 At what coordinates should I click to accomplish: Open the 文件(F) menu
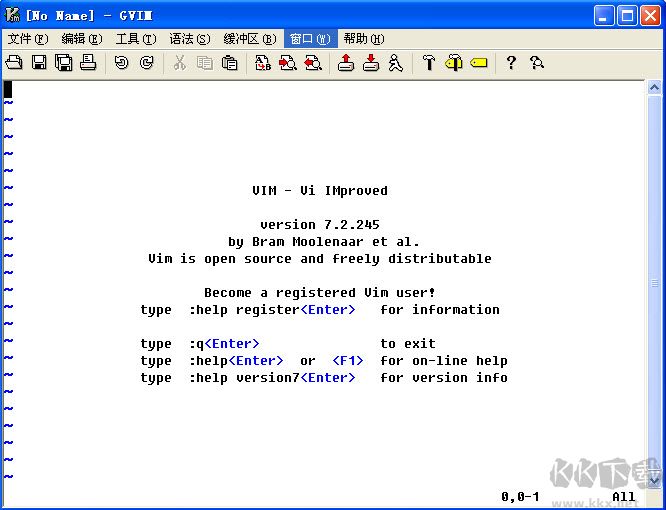pyautogui.click(x=28, y=39)
